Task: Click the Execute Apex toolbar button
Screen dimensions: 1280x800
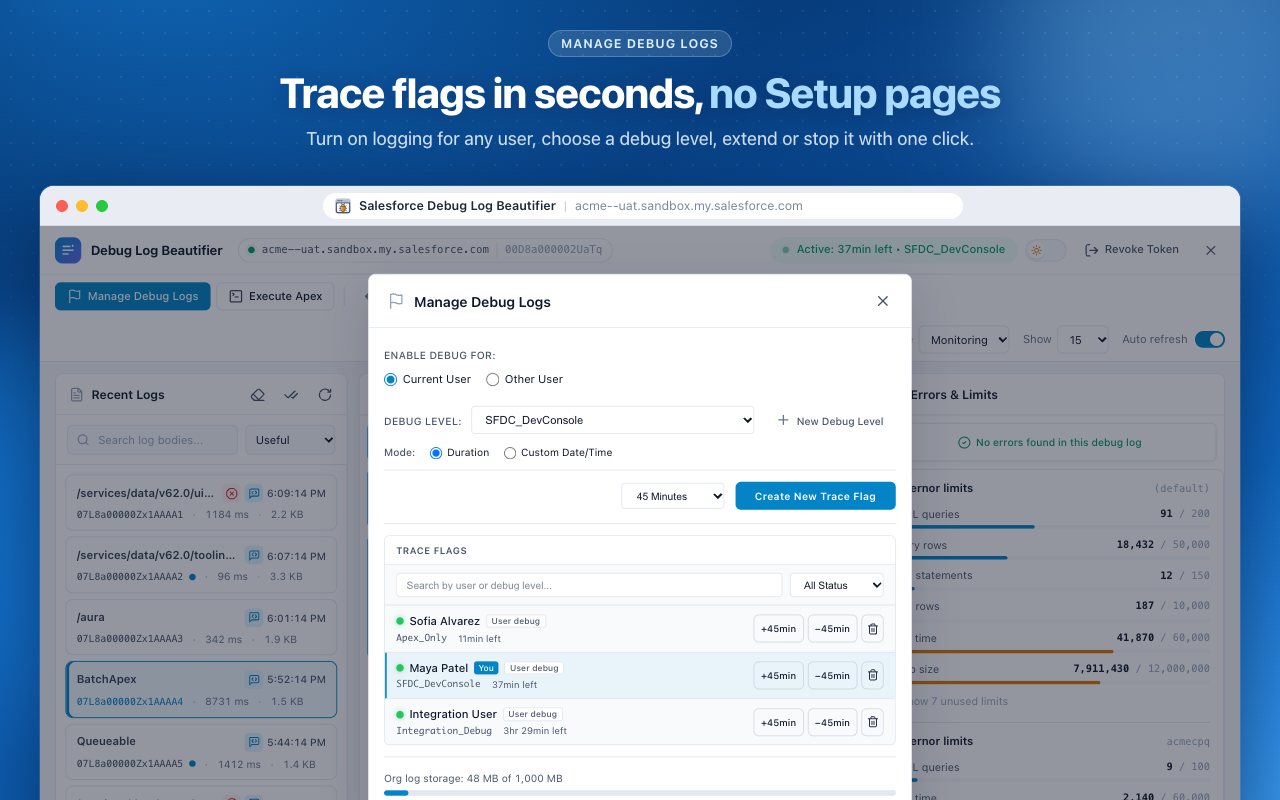Action: 276,296
